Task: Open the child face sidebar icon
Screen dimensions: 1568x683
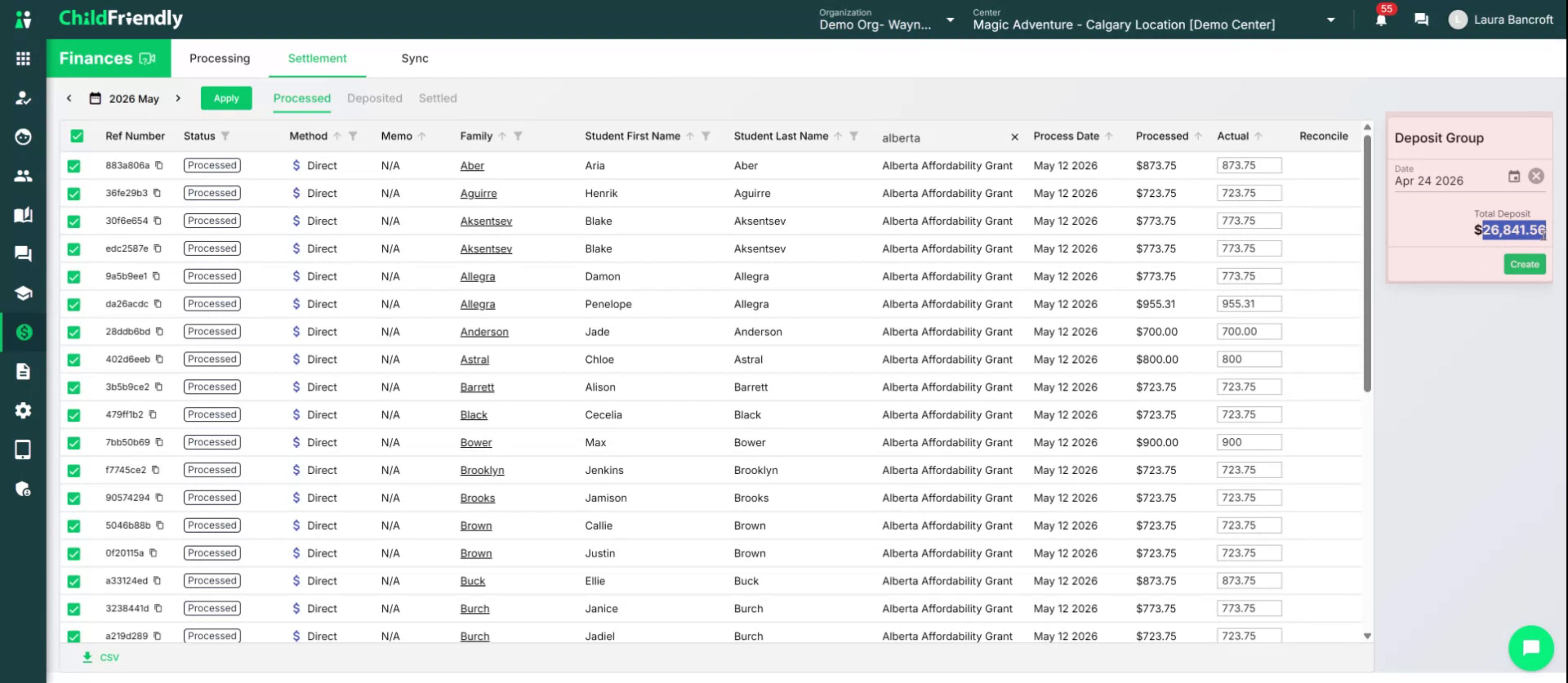Action: (x=23, y=136)
